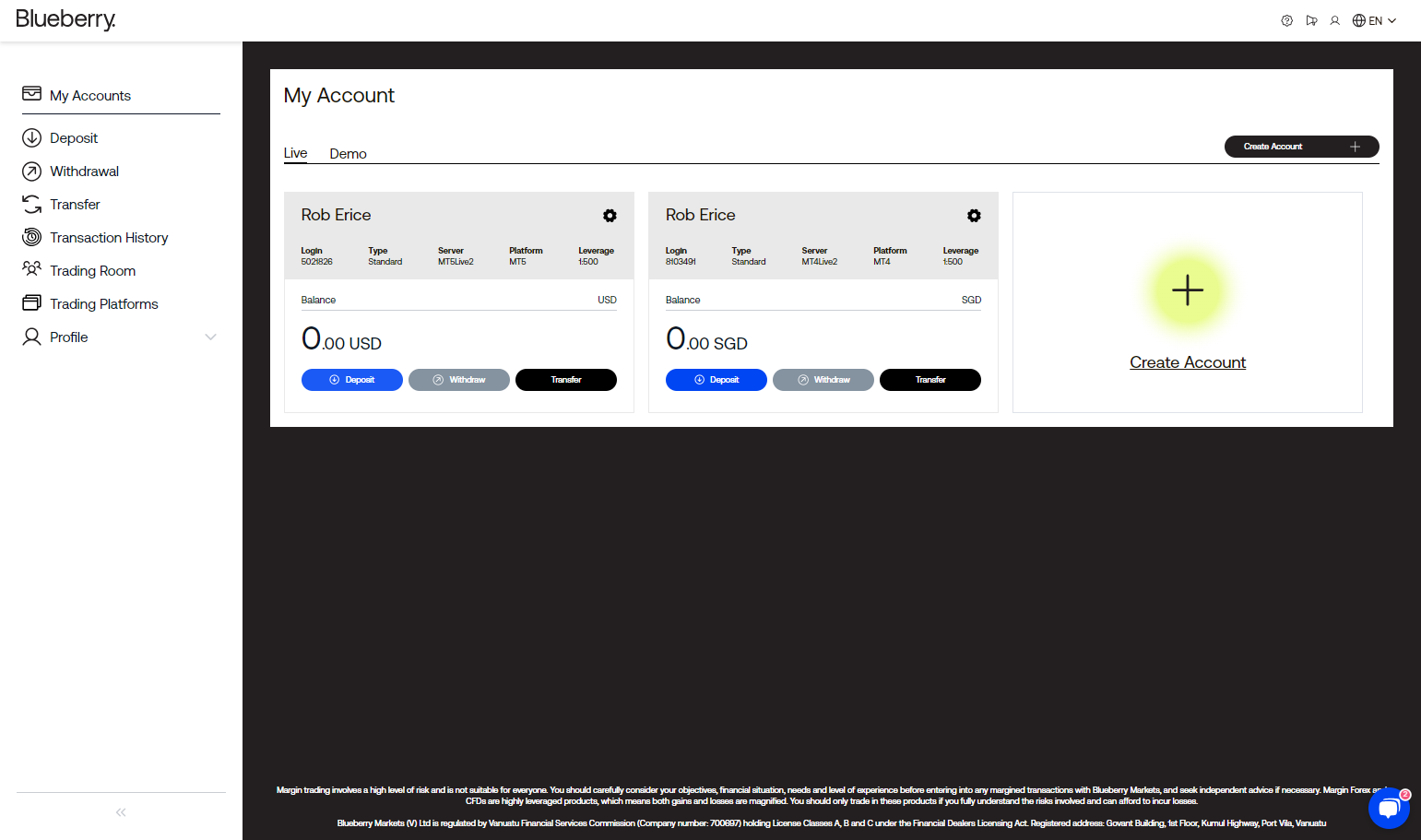Image resolution: width=1421 pixels, height=840 pixels.
Task: Expand the Profile menu chevron
Action: (210, 337)
